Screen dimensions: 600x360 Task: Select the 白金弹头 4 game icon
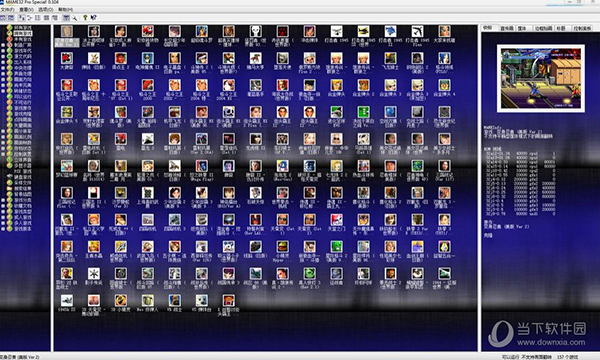[444, 85]
